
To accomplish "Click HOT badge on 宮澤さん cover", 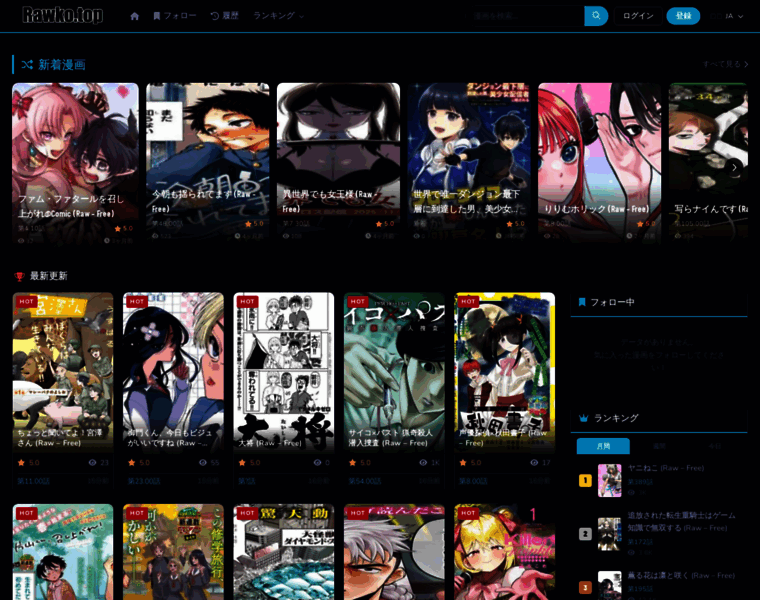I will coord(27,301).
